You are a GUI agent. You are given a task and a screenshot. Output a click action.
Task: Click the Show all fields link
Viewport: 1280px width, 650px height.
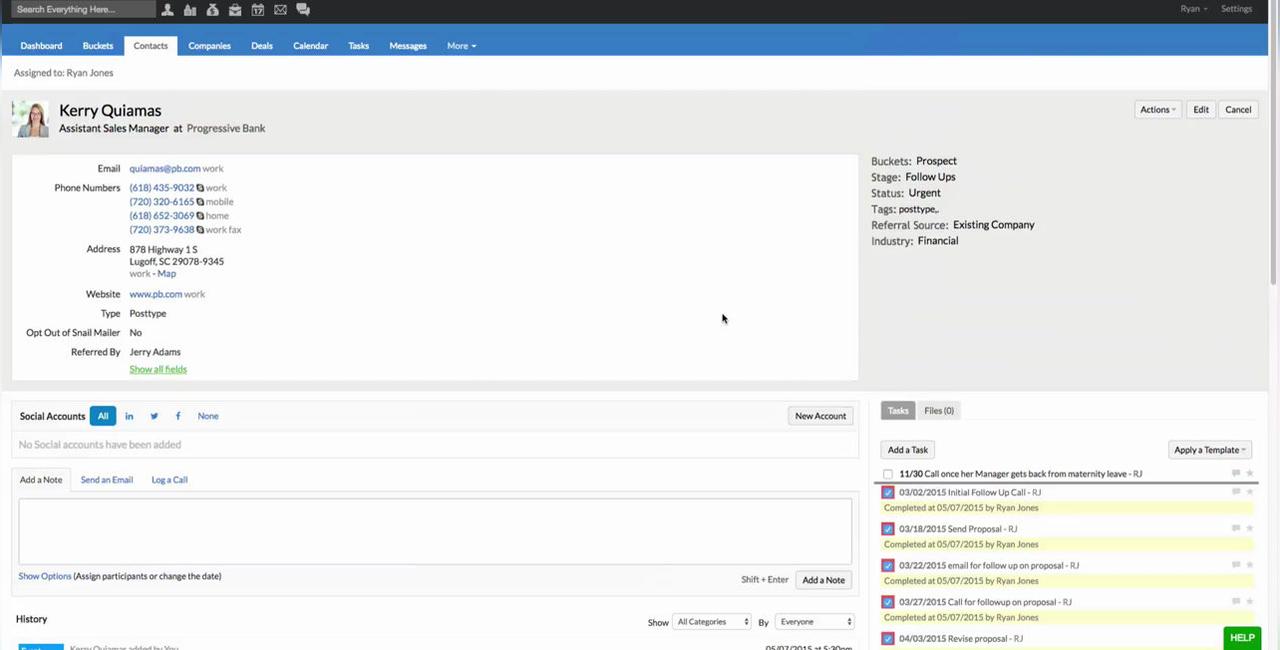[x=158, y=369]
